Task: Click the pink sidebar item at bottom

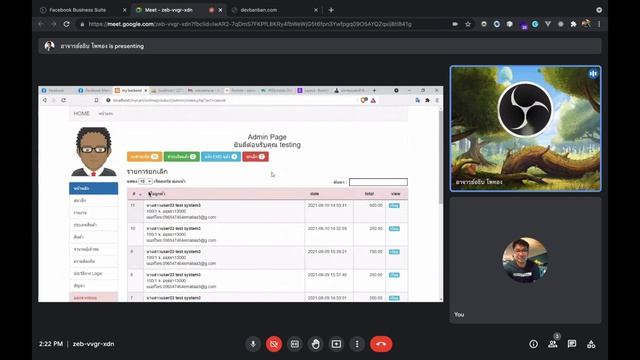Action: [93, 297]
